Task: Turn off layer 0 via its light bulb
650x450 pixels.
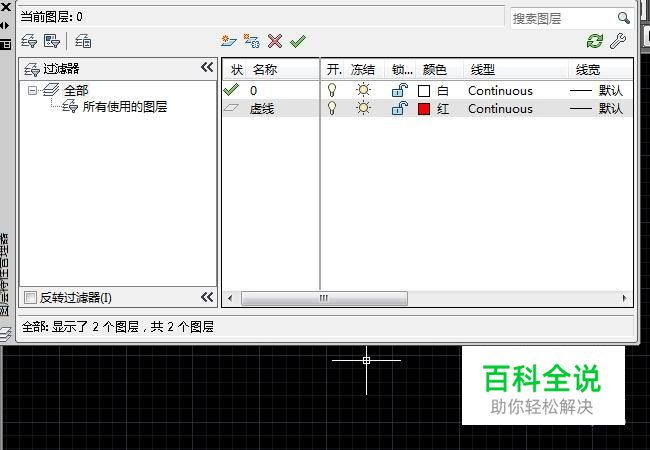Action: pyautogui.click(x=332, y=90)
